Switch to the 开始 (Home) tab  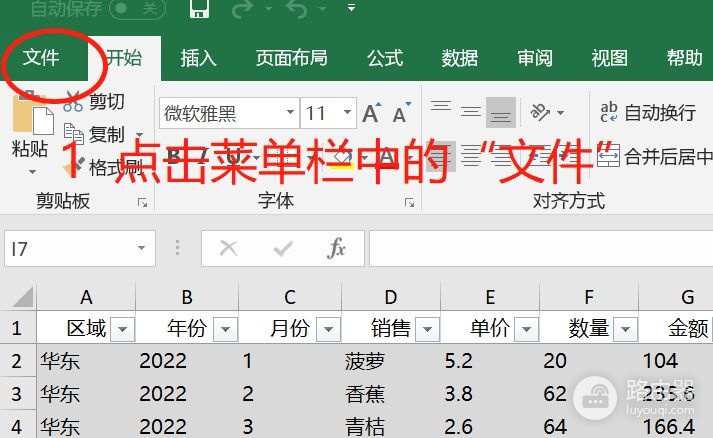tap(124, 58)
